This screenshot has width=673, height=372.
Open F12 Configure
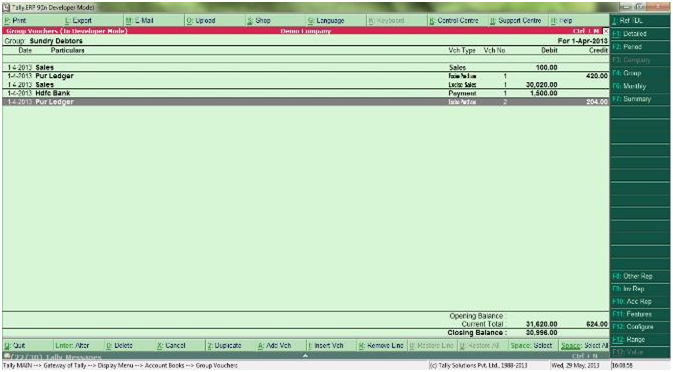(x=640, y=327)
